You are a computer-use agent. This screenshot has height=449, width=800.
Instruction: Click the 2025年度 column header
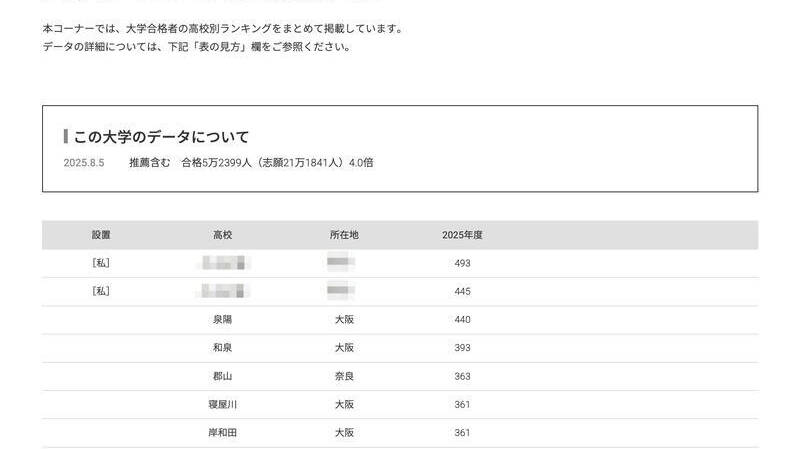[462, 235]
